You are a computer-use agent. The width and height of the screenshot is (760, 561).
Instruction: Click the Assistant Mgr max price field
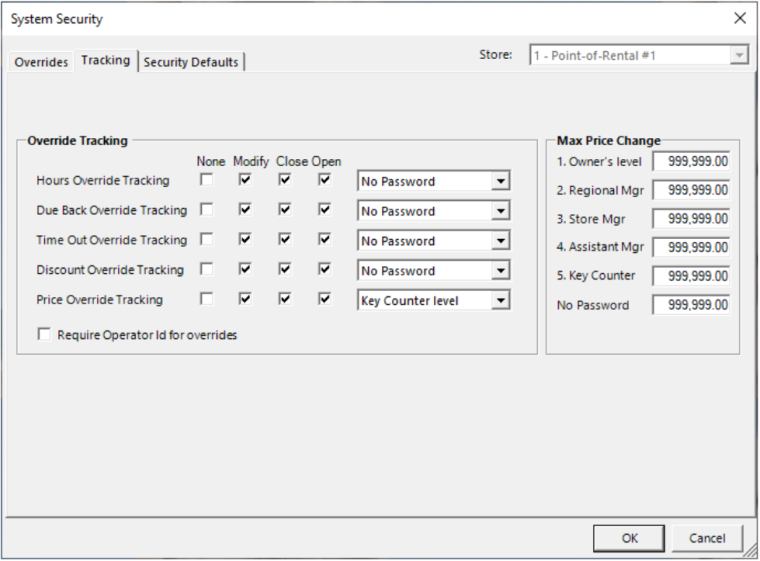pyautogui.click(x=691, y=247)
